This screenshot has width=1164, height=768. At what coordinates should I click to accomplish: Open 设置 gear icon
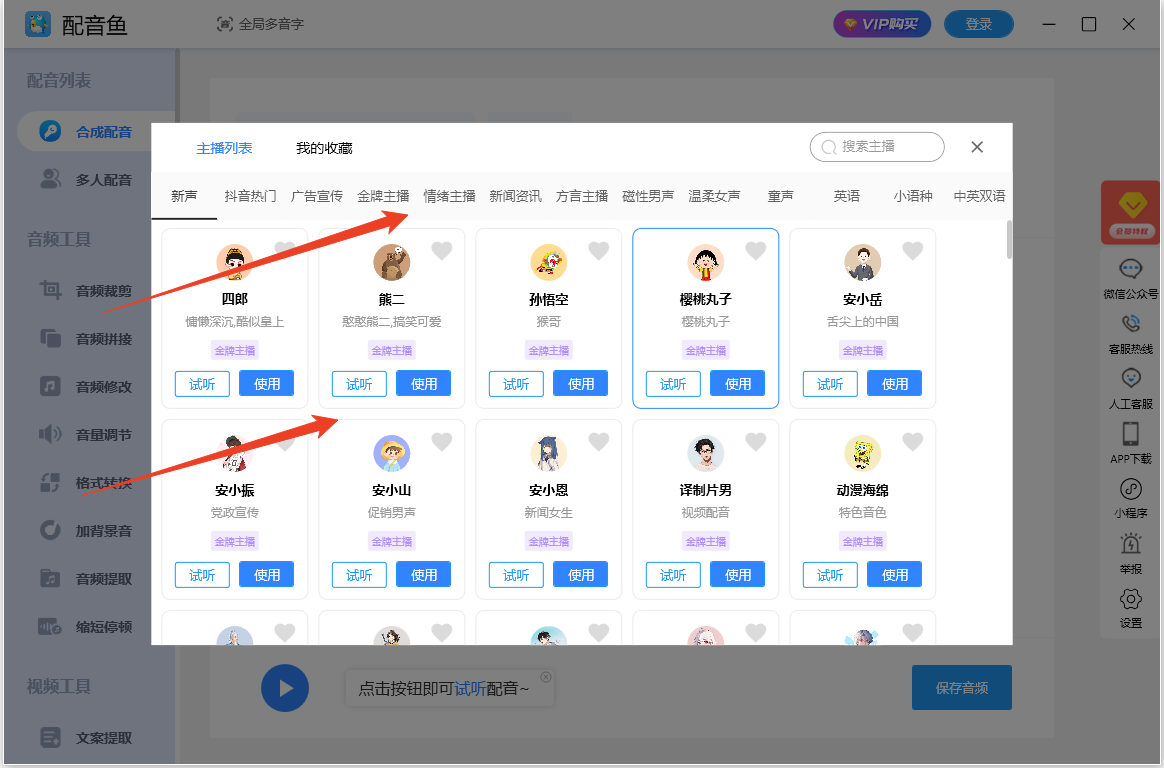pyautogui.click(x=1131, y=600)
